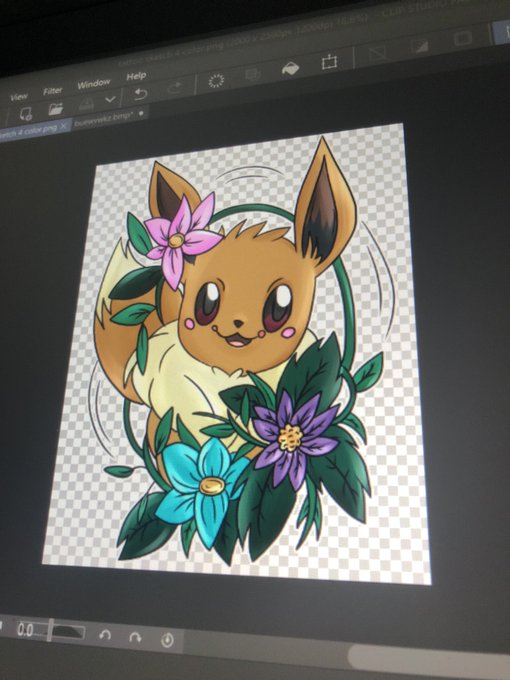Click the Undo arrow in the command bar

pos(140,93)
